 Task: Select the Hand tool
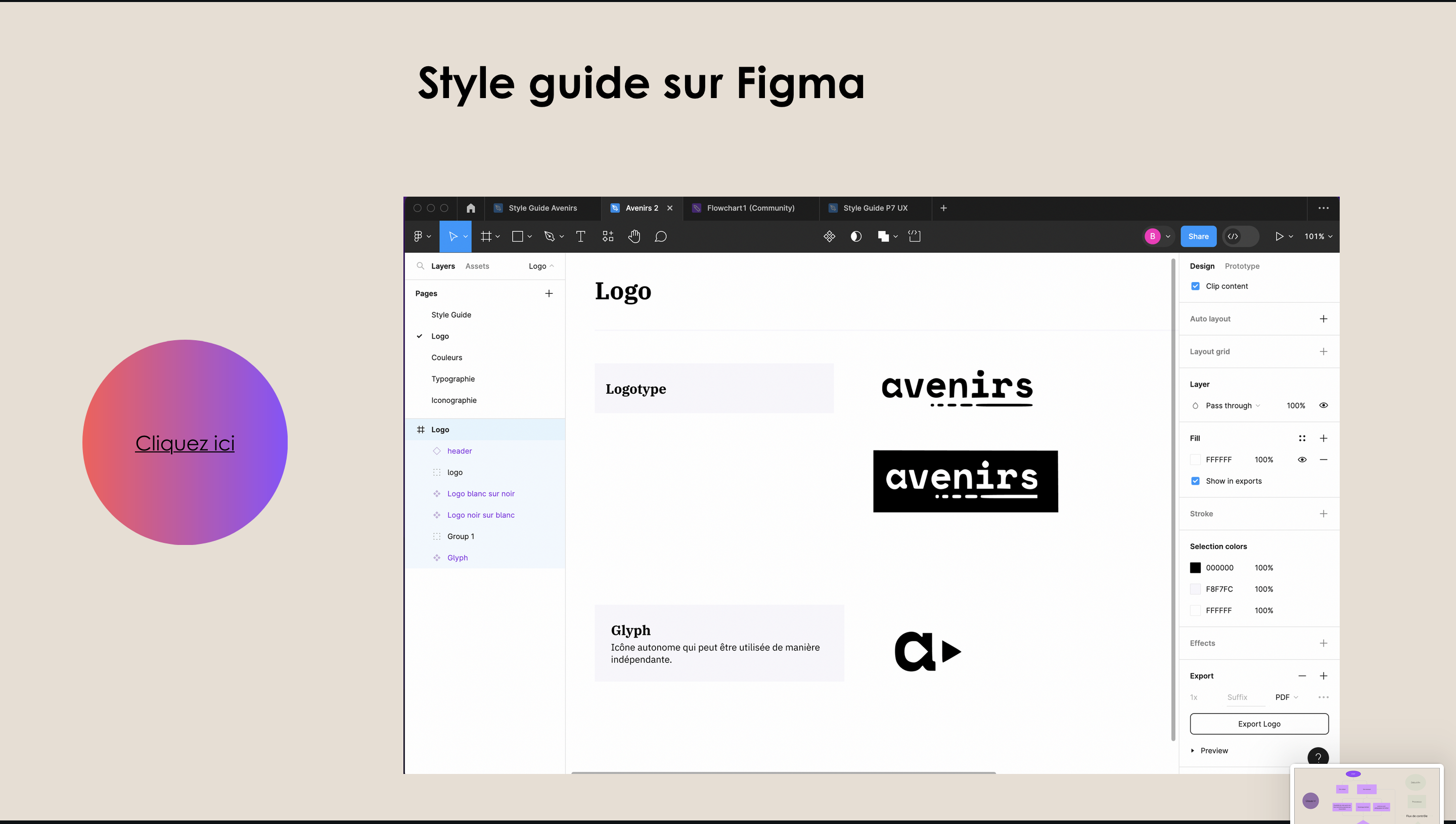click(634, 237)
